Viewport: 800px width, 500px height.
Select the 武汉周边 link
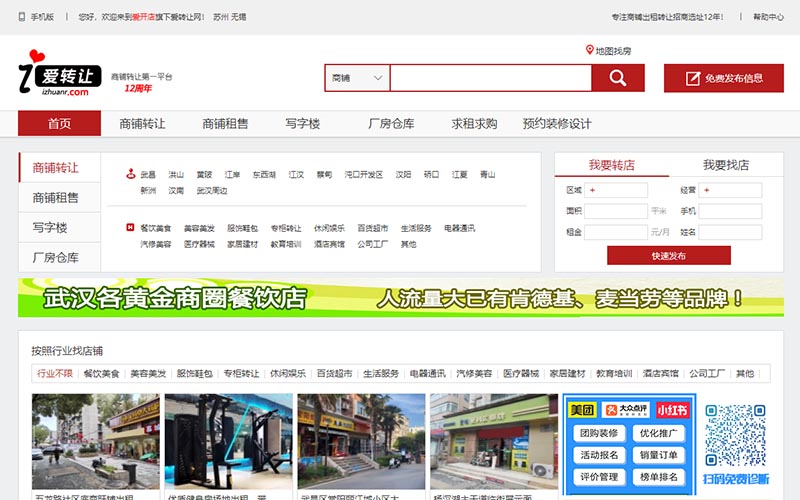pos(212,191)
